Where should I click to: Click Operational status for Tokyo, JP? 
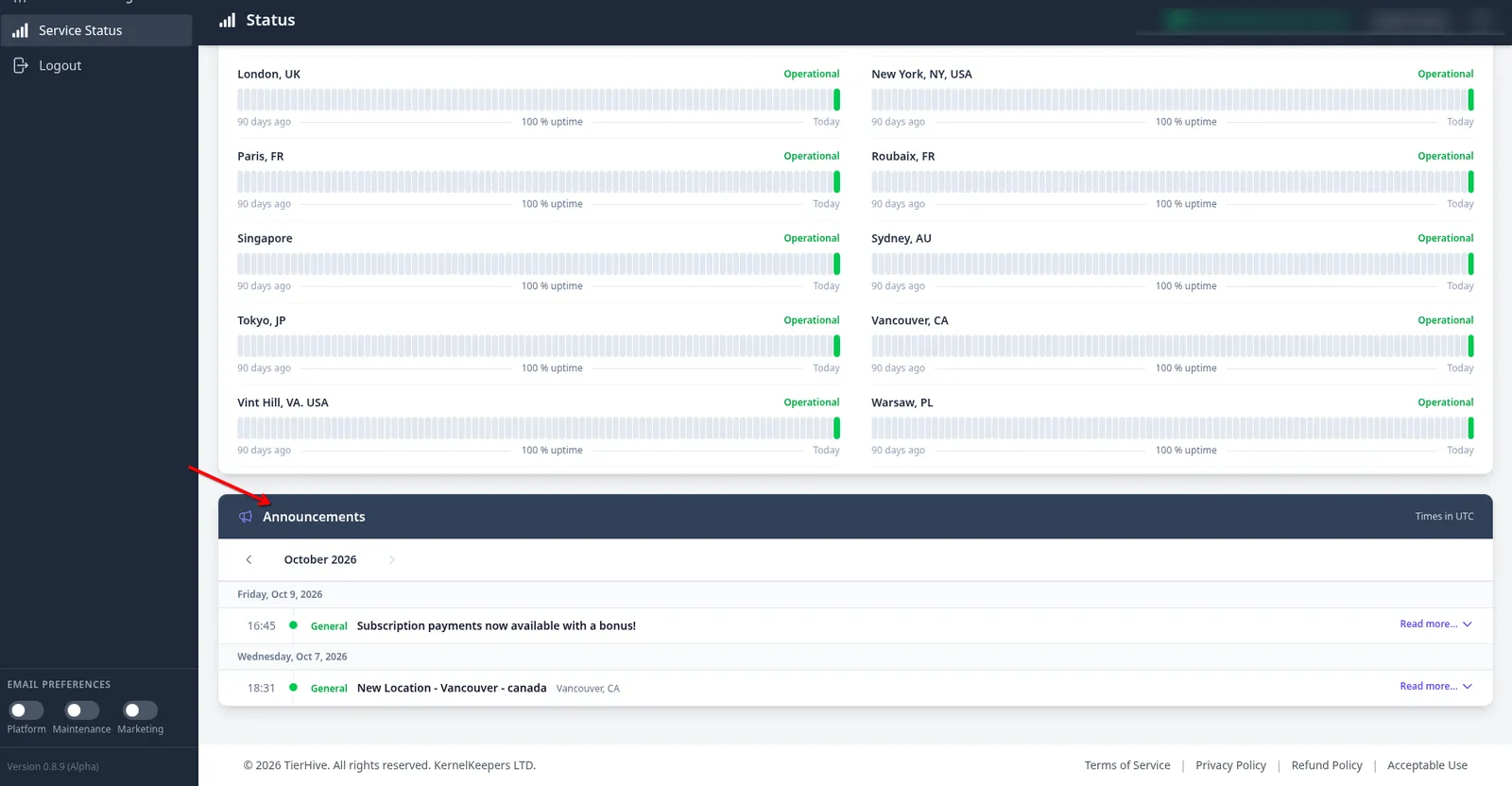[x=811, y=321]
